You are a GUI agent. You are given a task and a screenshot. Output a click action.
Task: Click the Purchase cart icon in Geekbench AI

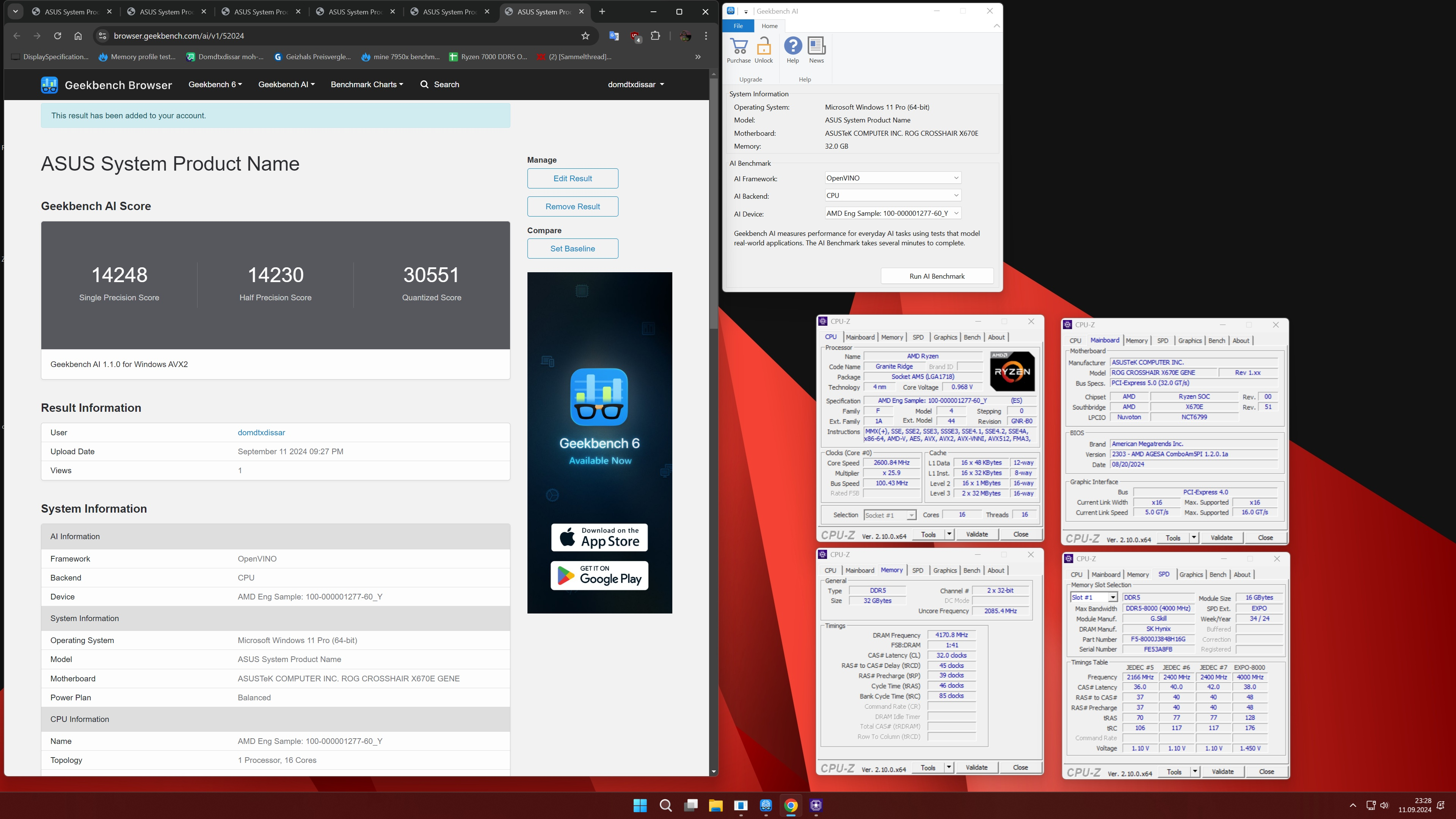point(738,50)
